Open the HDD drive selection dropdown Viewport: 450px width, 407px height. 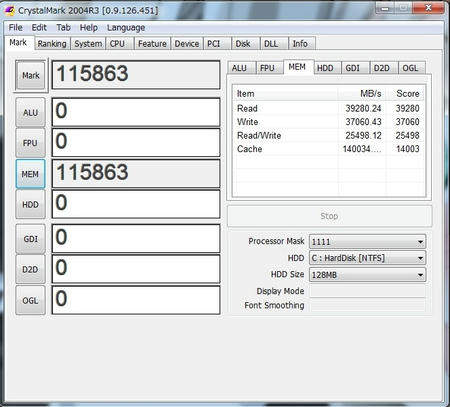pos(367,258)
